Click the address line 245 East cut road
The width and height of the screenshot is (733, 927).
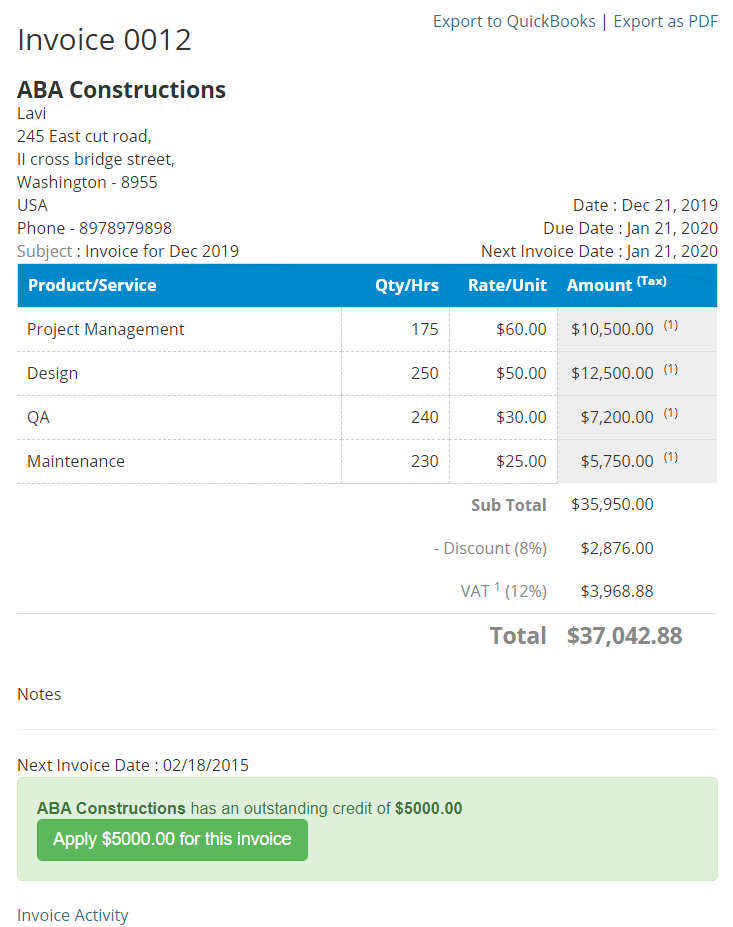pyautogui.click(x=85, y=137)
